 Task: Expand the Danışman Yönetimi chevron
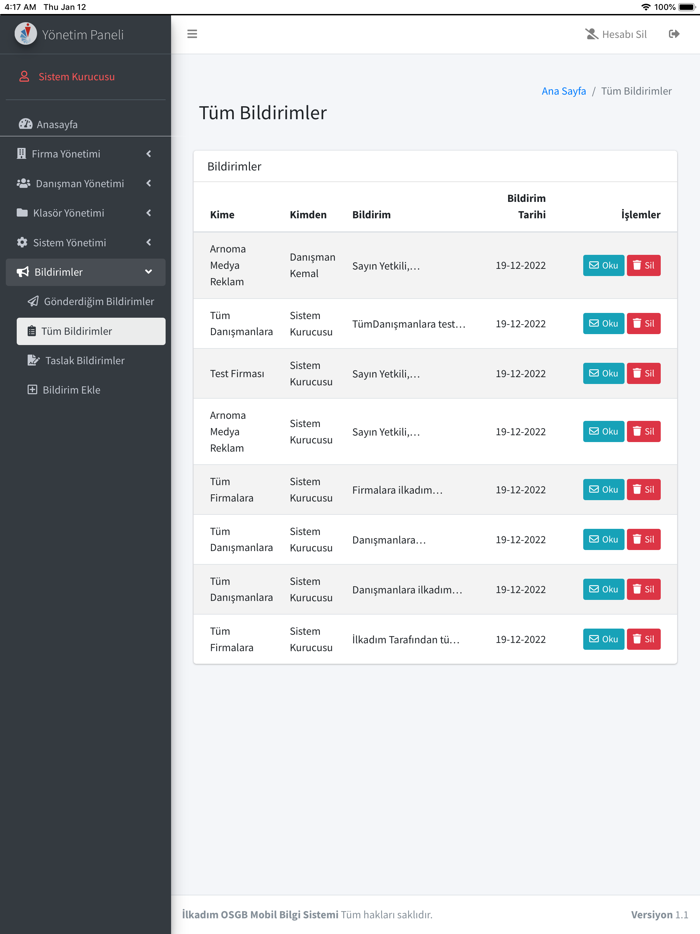[148, 183]
